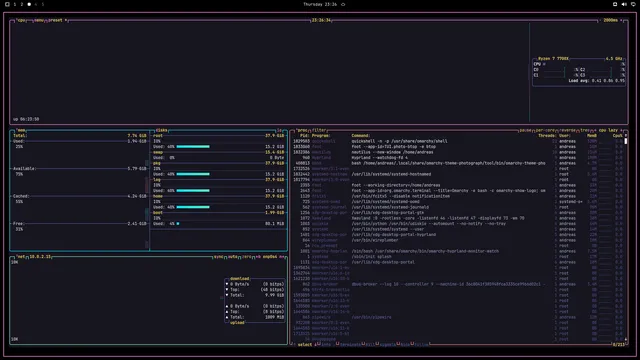This screenshot has height=360, width=640.
Task: Toggle auto scaling in net box
Action: (x=233, y=257)
